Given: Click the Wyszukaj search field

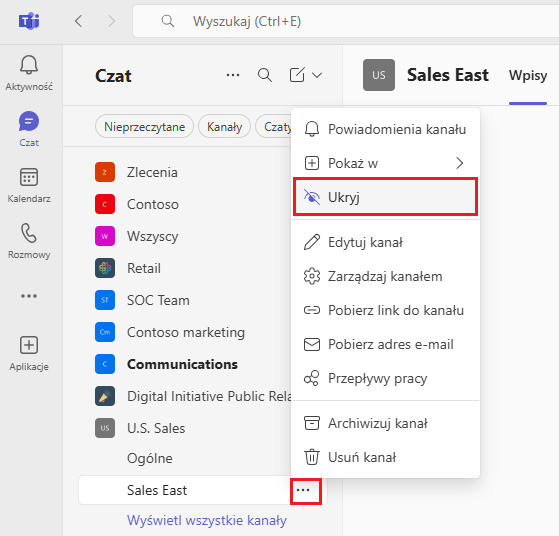Looking at the screenshot, I should coord(345,21).
